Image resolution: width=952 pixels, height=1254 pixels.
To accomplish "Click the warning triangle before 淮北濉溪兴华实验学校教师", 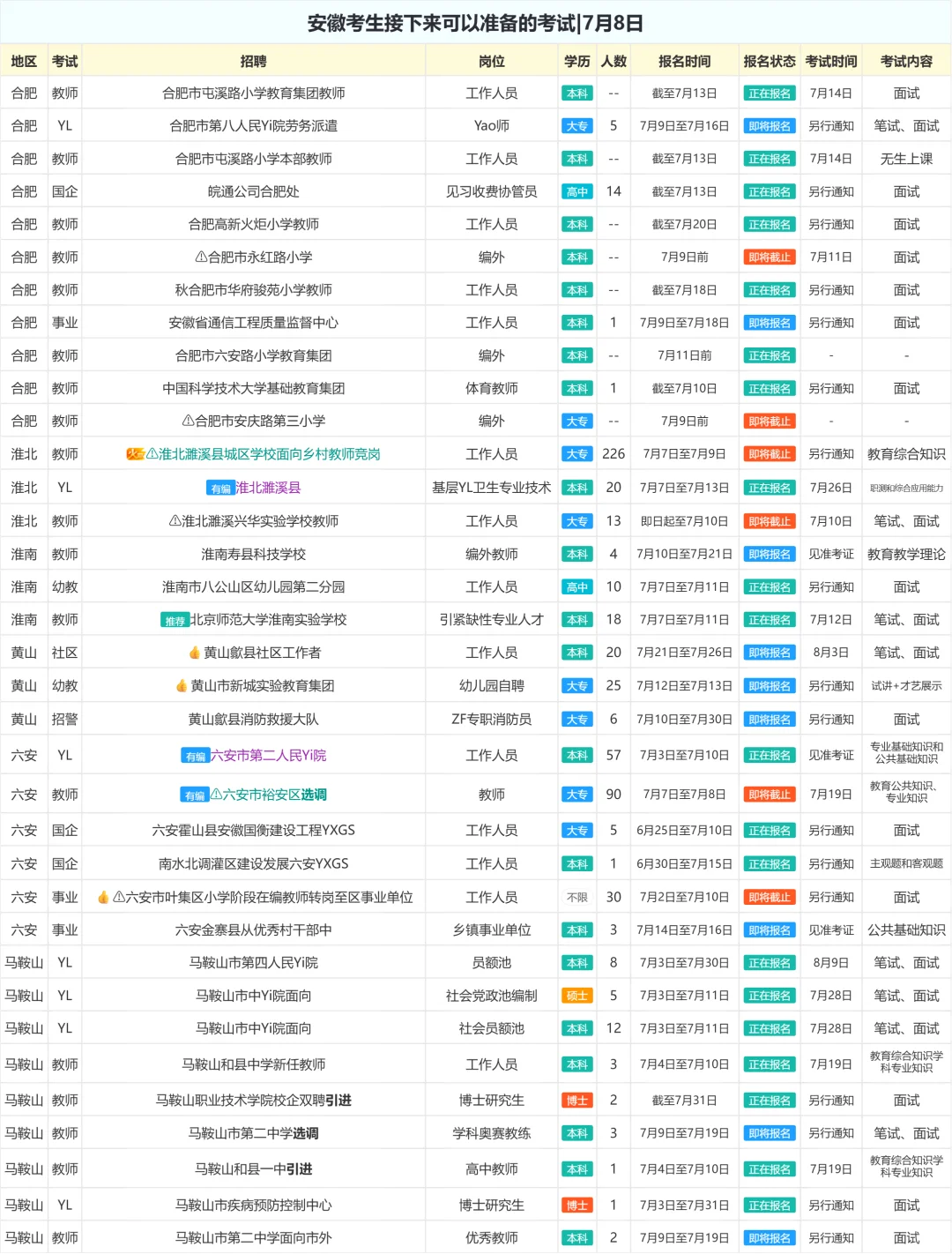I will point(175,521).
